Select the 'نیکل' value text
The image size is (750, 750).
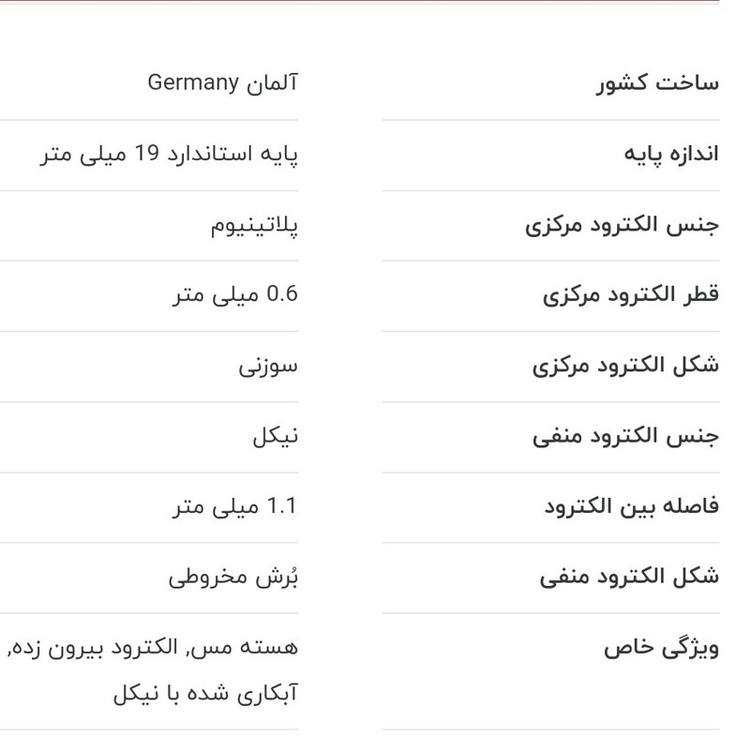[275, 436]
